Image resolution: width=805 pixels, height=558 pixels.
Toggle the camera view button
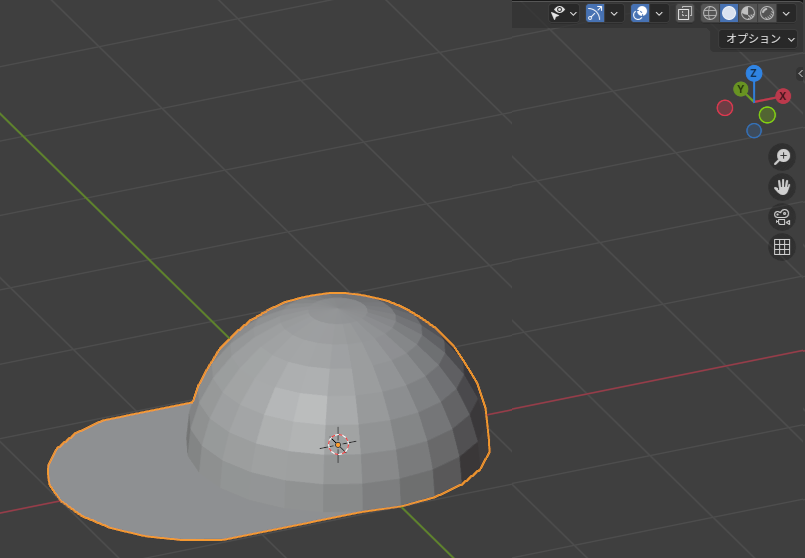click(x=782, y=217)
